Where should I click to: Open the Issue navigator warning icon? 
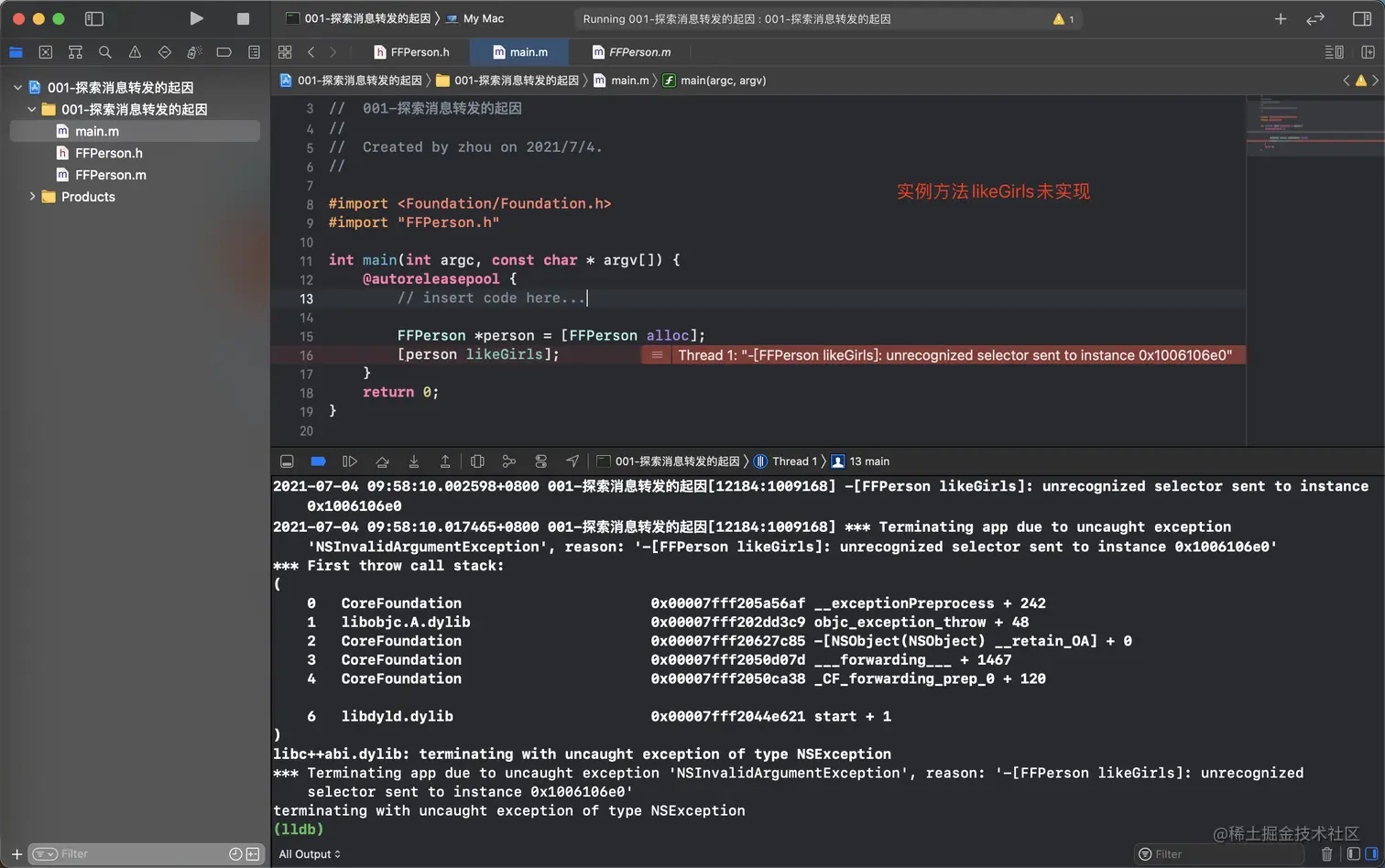(x=135, y=52)
